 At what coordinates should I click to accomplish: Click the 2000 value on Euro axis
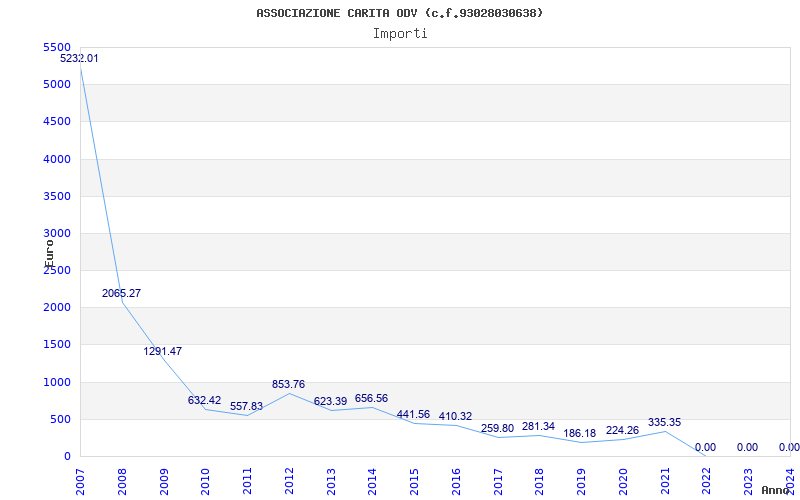tap(57, 308)
